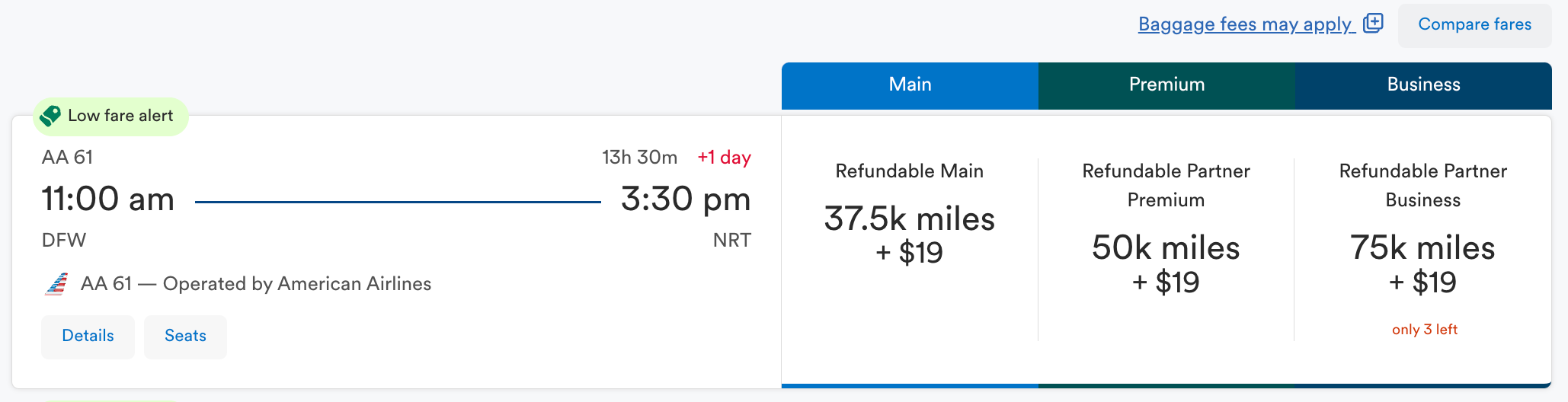Open the Seats view for AA 61

coord(185,336)
